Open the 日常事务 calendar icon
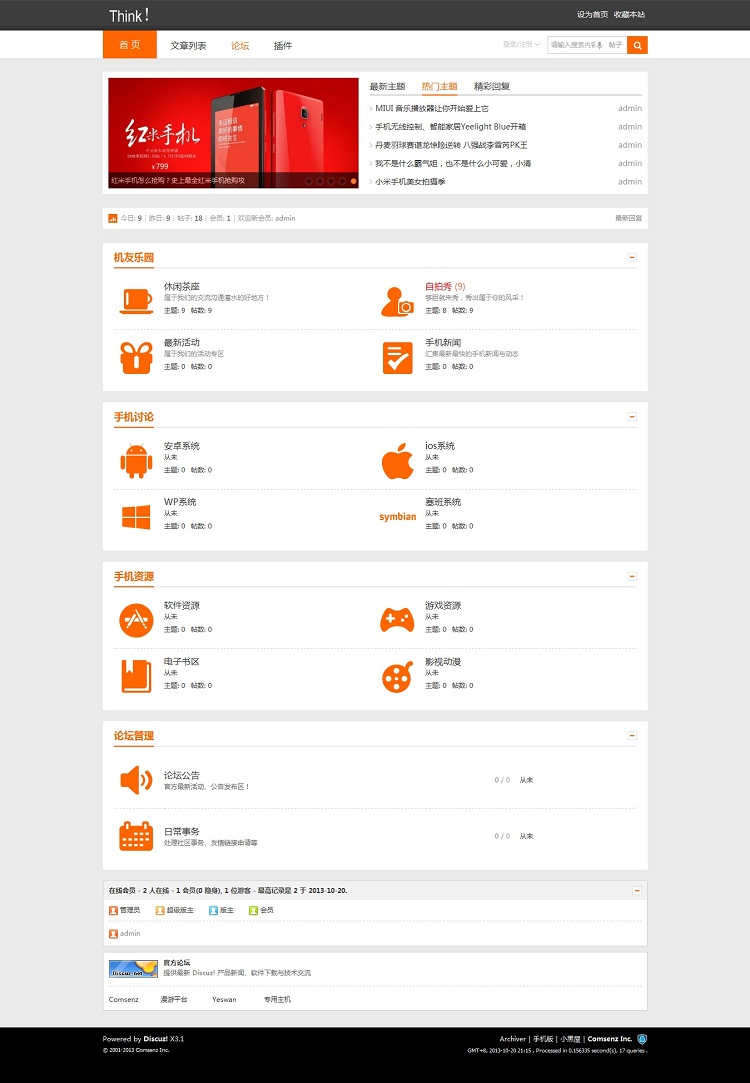This screenshot has width=750, height=1083. click(x=136, y=836)
